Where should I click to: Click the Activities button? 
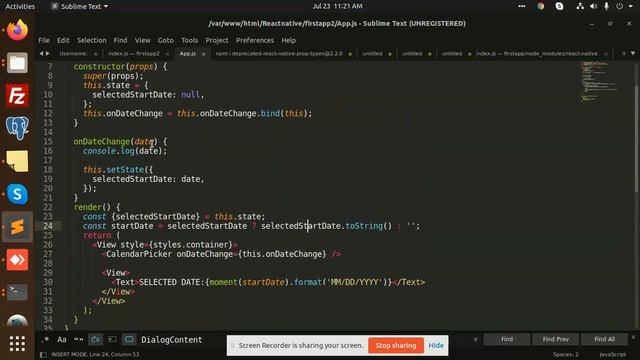pos(20,6)
